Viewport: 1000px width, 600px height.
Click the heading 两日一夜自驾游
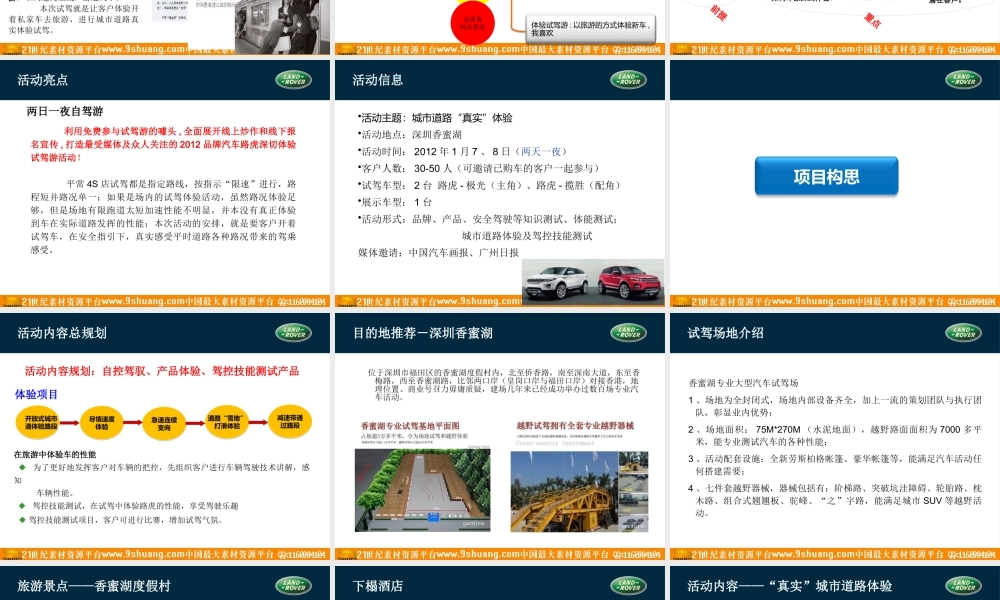pos(65,111)
